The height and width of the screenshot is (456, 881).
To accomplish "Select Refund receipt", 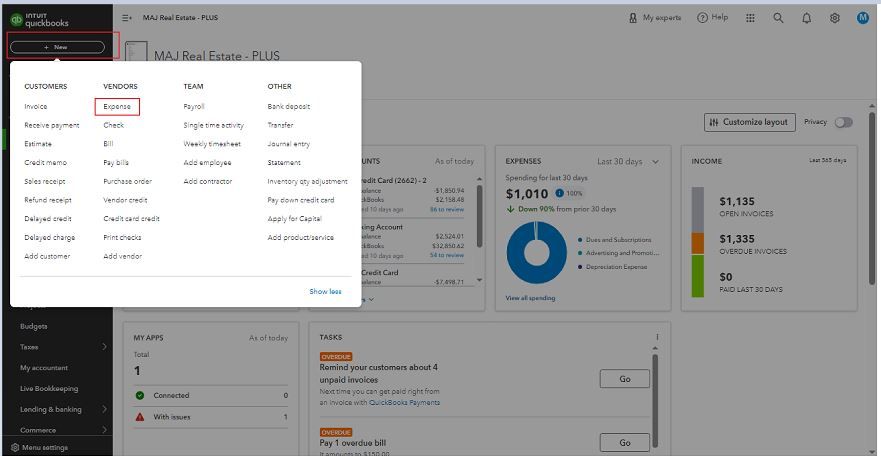I will [48, 200].
